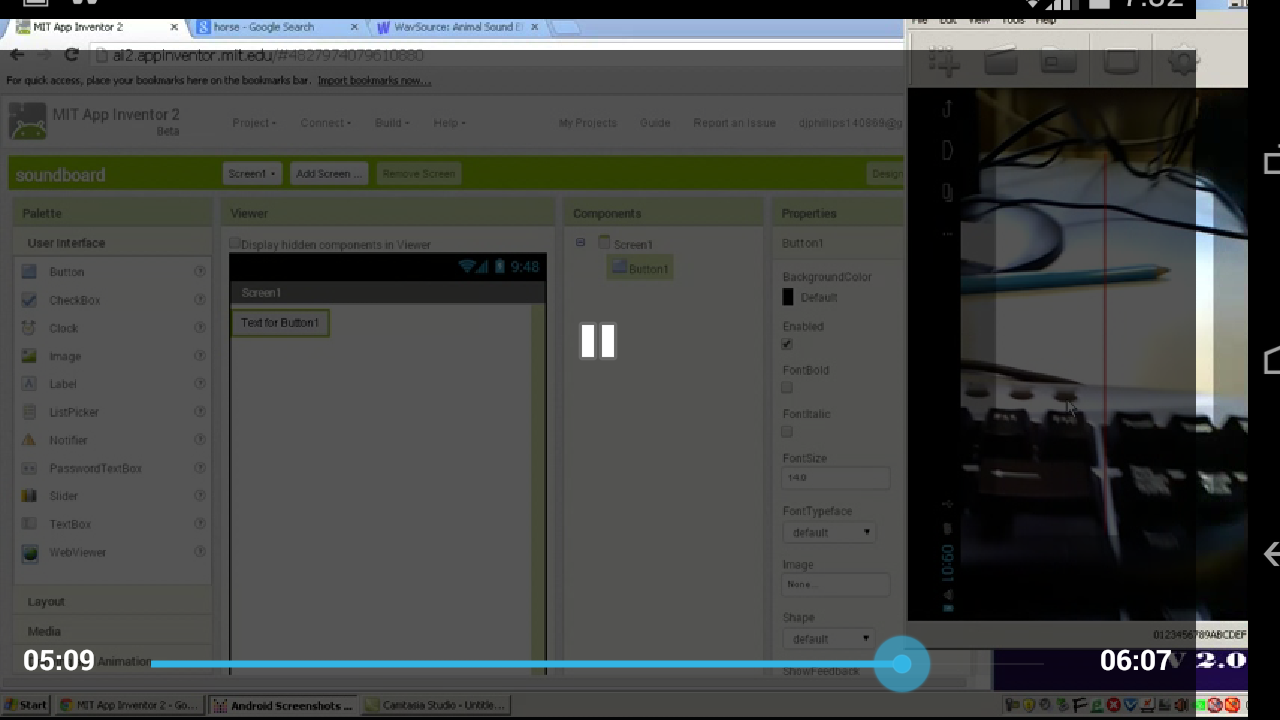Click the Remove Screen button
Screen dimensions: 1280x720
pyautogui.click(x=418, y=174)
